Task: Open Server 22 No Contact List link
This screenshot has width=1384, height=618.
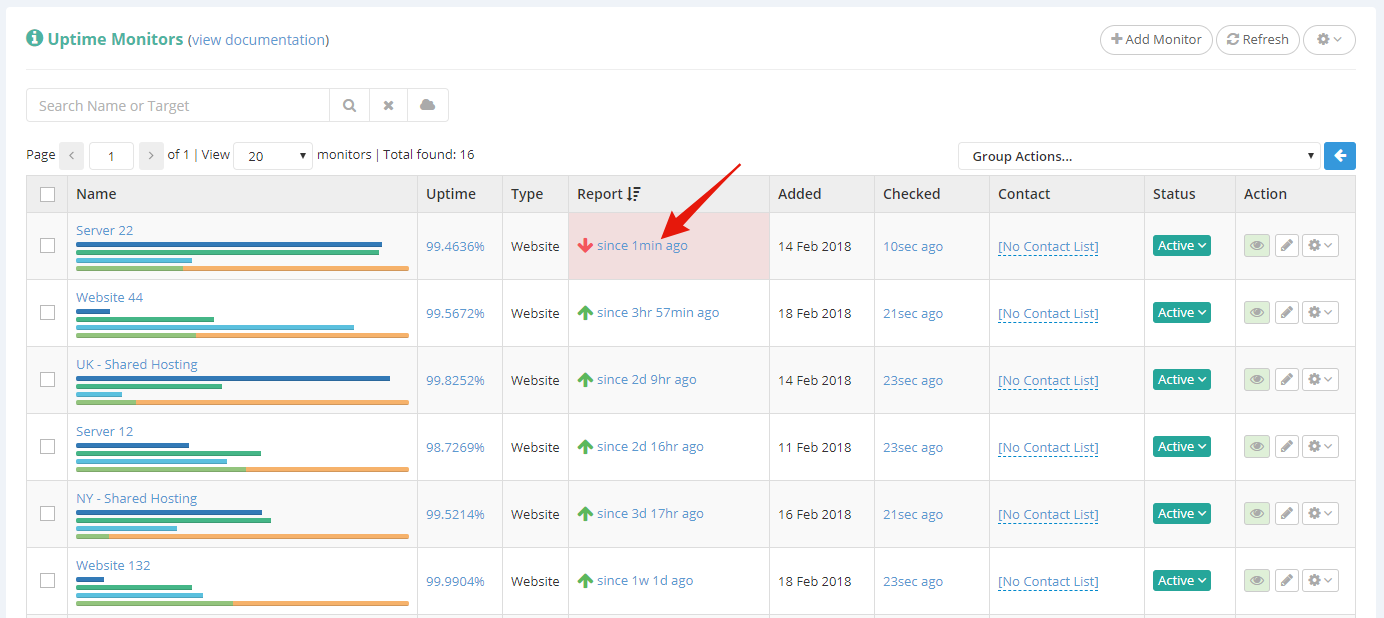Action: [1048, 247]
